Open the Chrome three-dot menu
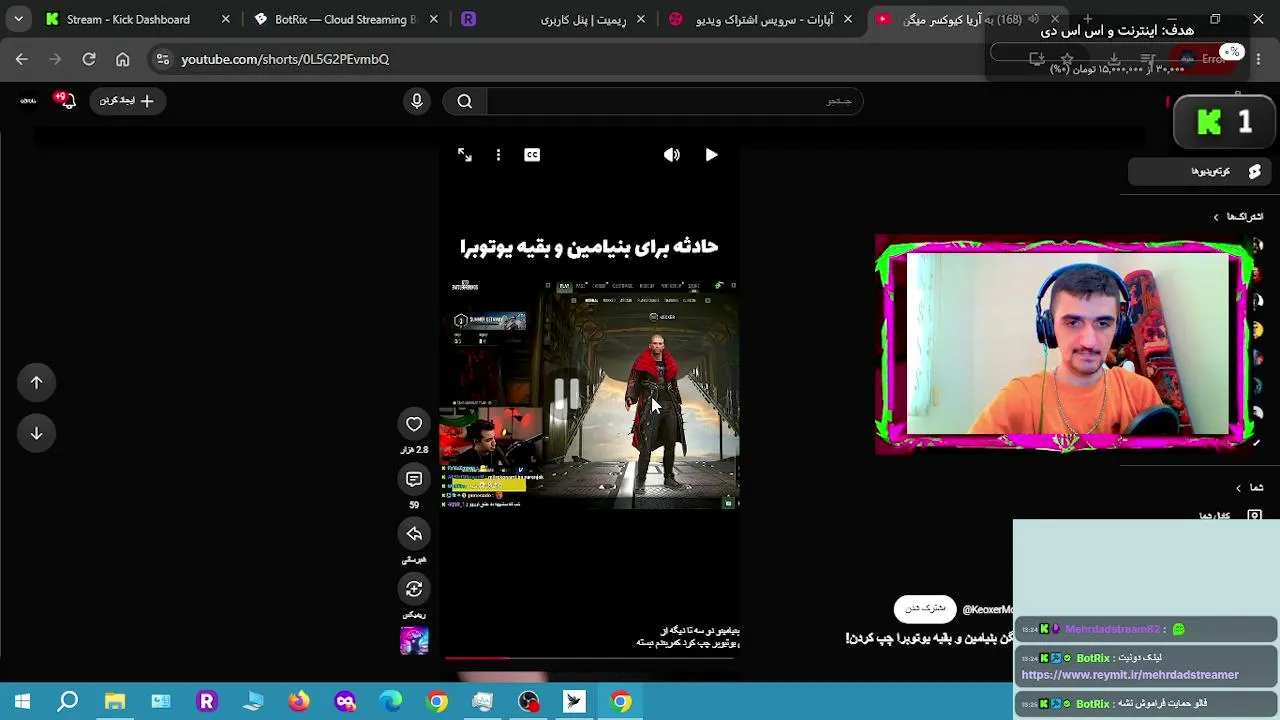The height and width of the screenshot is (720, 1280). coord(1258,59)
